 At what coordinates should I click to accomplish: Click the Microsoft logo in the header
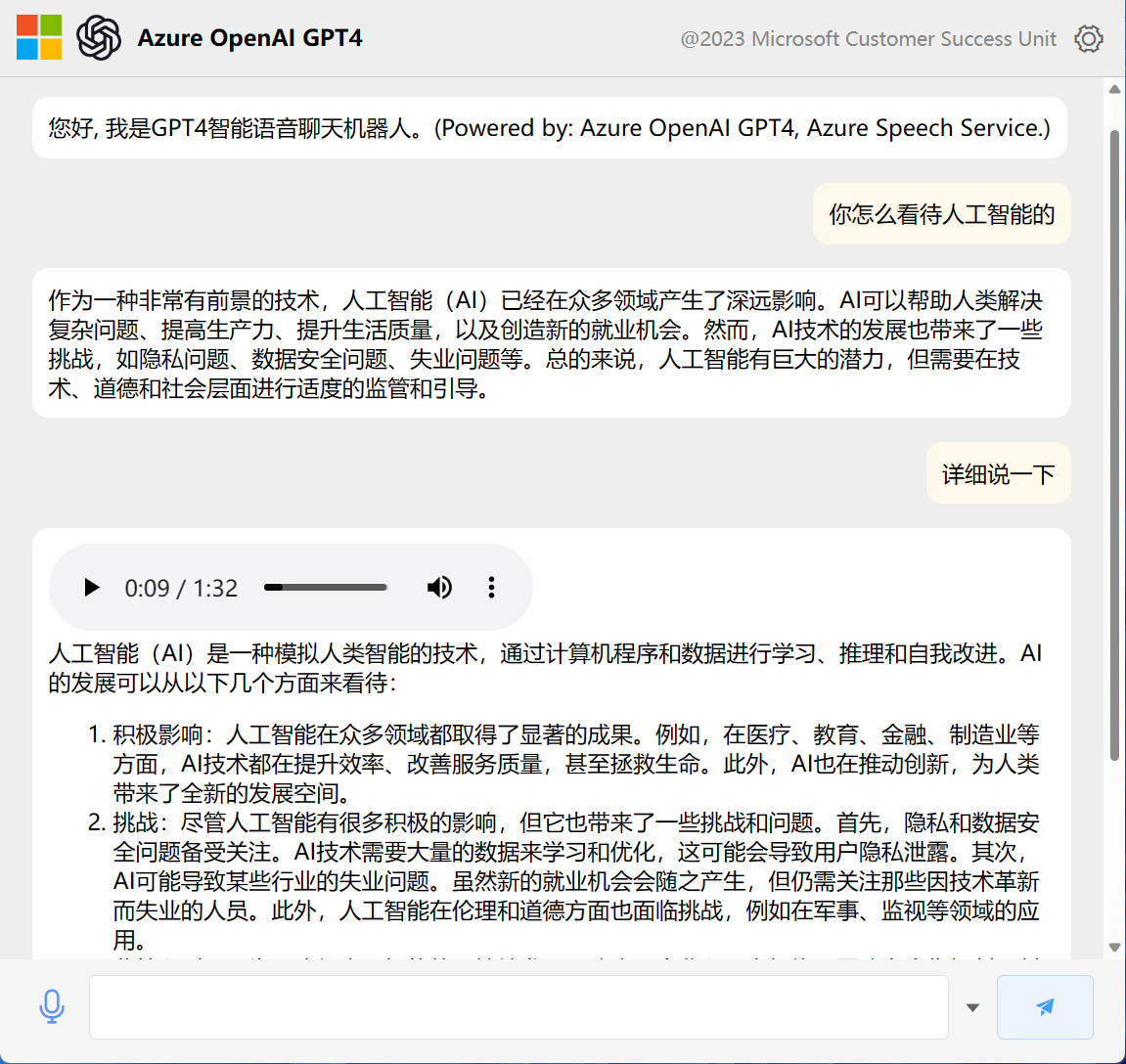point(39,38)
